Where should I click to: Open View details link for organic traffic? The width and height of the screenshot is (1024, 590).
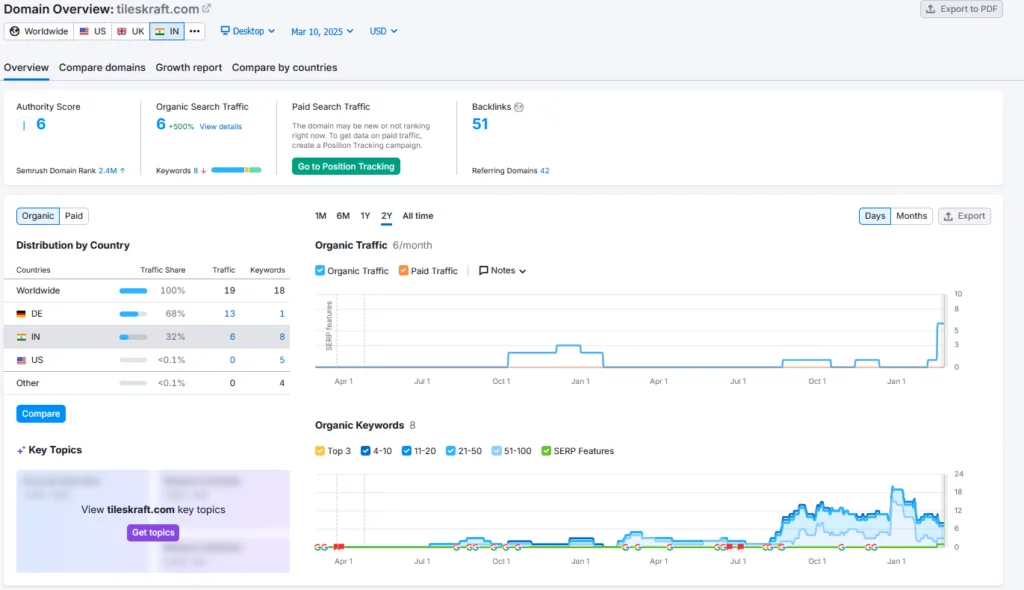(x=221, y=127)
